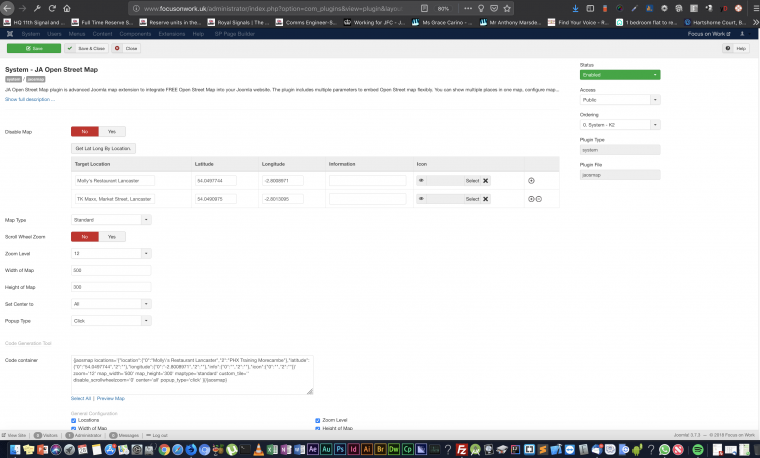
Task: Toggle the Locations checkbox
Action: click(74, 421)
